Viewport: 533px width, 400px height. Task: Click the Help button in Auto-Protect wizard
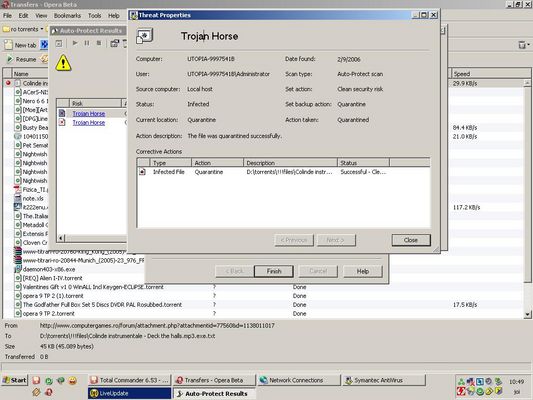coord(362,271)
